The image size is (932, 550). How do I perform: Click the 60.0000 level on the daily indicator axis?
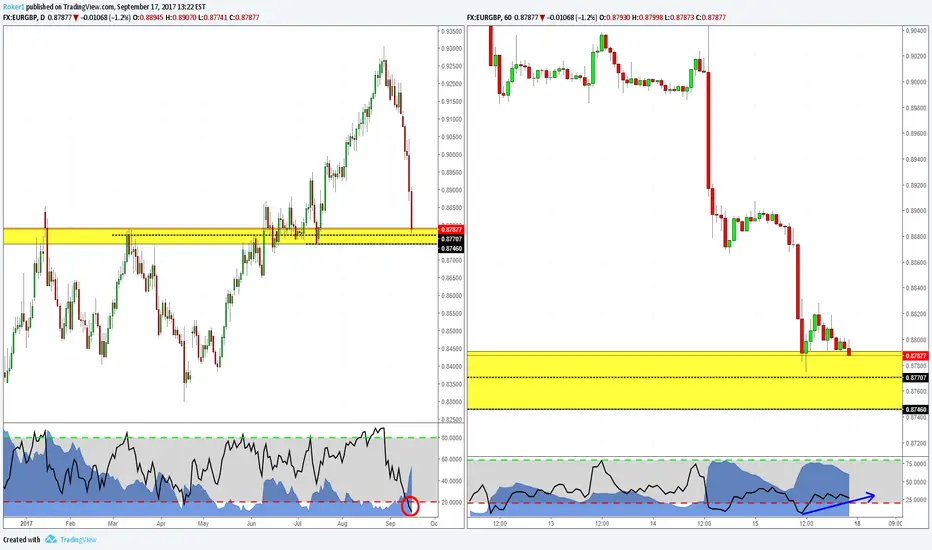(452, 460)
